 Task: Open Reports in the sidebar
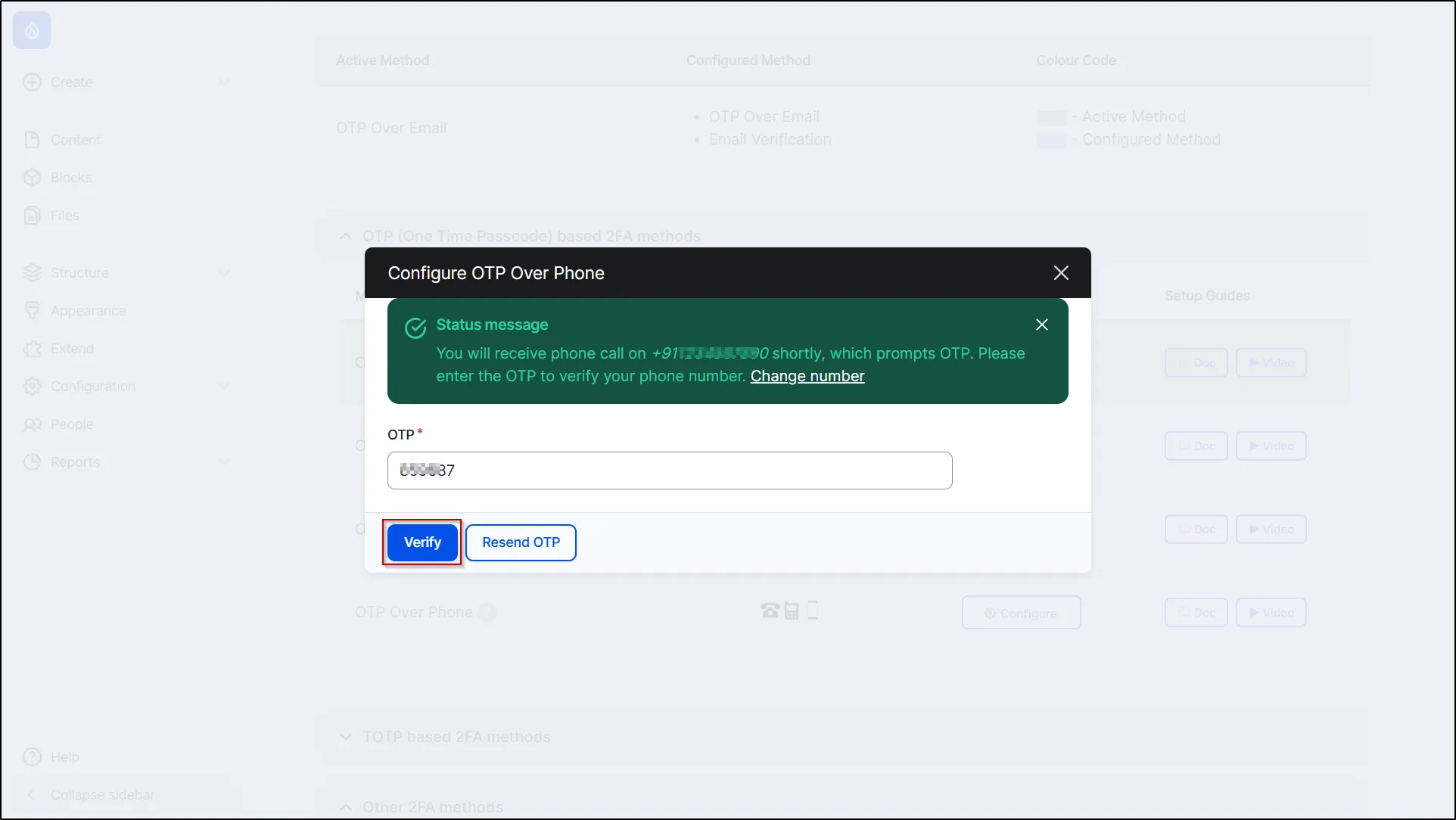75,462
